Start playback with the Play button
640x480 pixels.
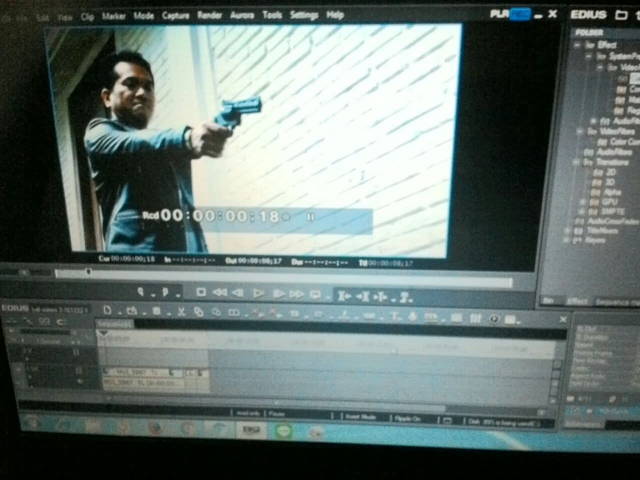pos(258,293)
